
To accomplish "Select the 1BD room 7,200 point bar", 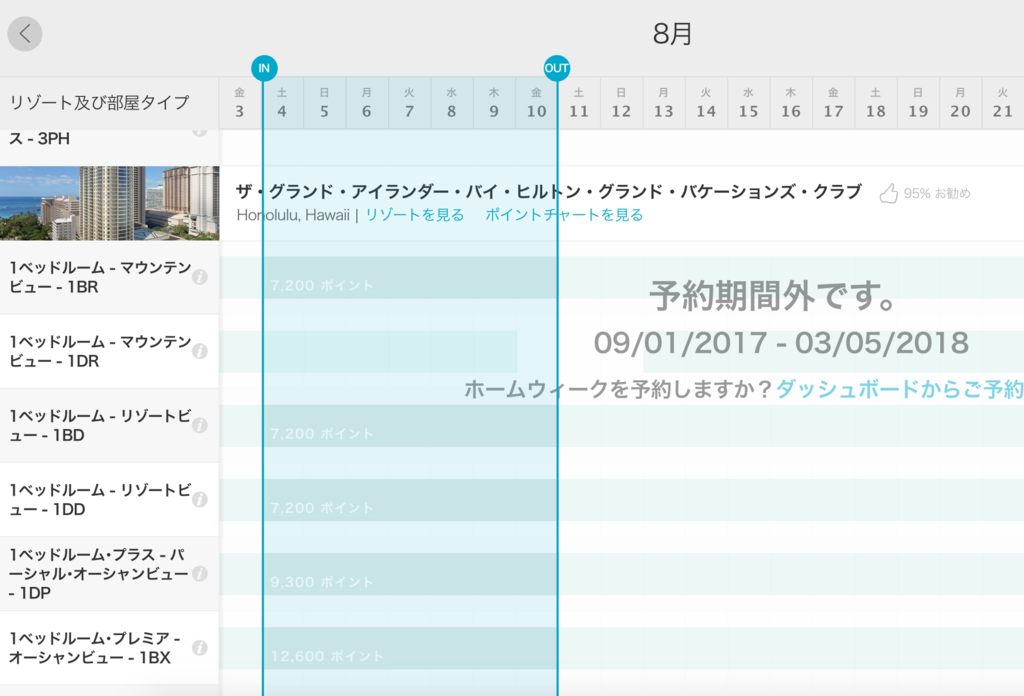I will tap(410, 426).
